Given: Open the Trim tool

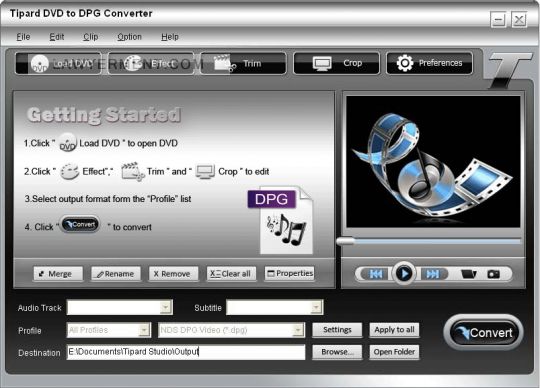Looking at the screenshot, I should point(243,63).
